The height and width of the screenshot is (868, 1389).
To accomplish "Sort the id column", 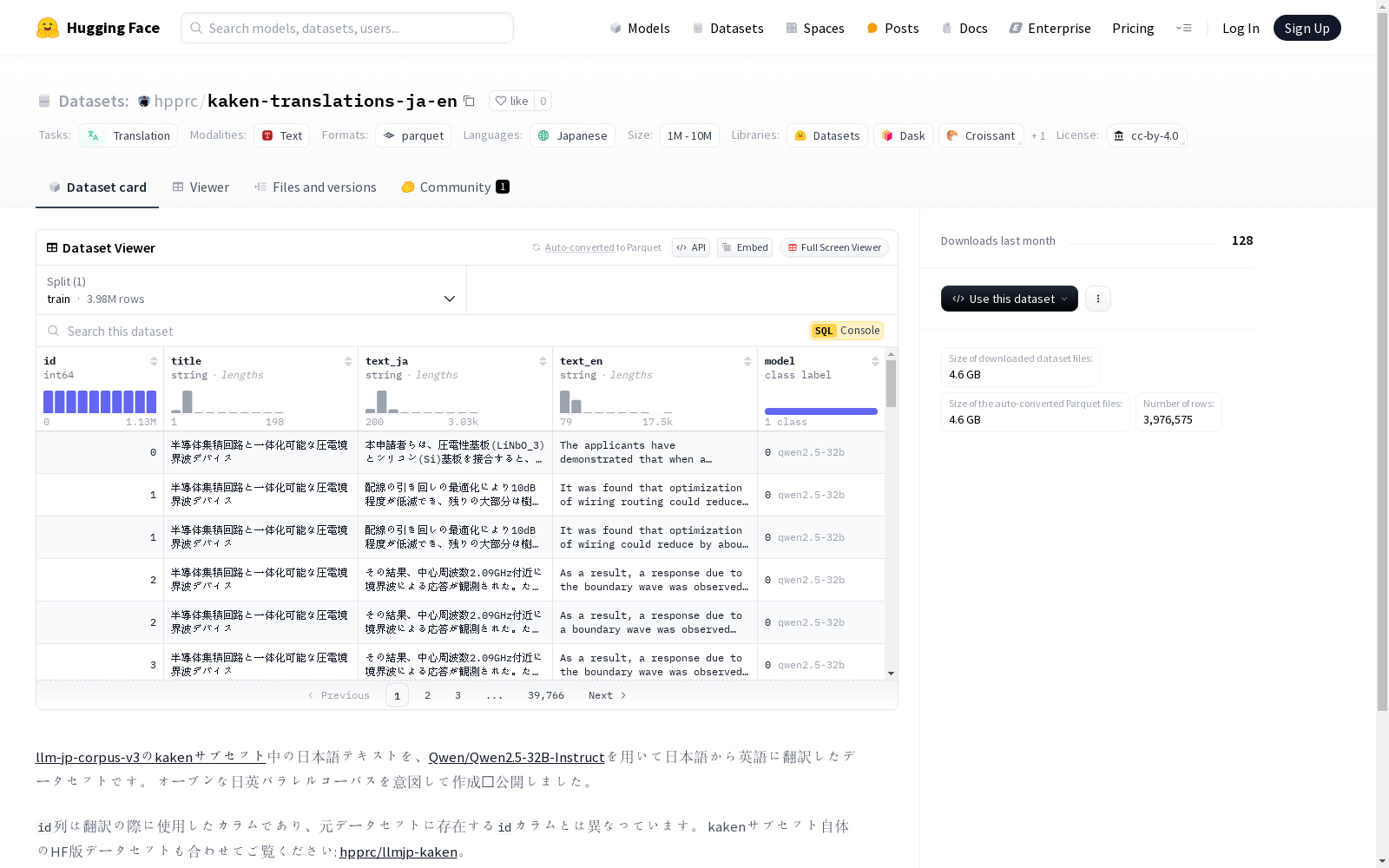I will (154, 361).
